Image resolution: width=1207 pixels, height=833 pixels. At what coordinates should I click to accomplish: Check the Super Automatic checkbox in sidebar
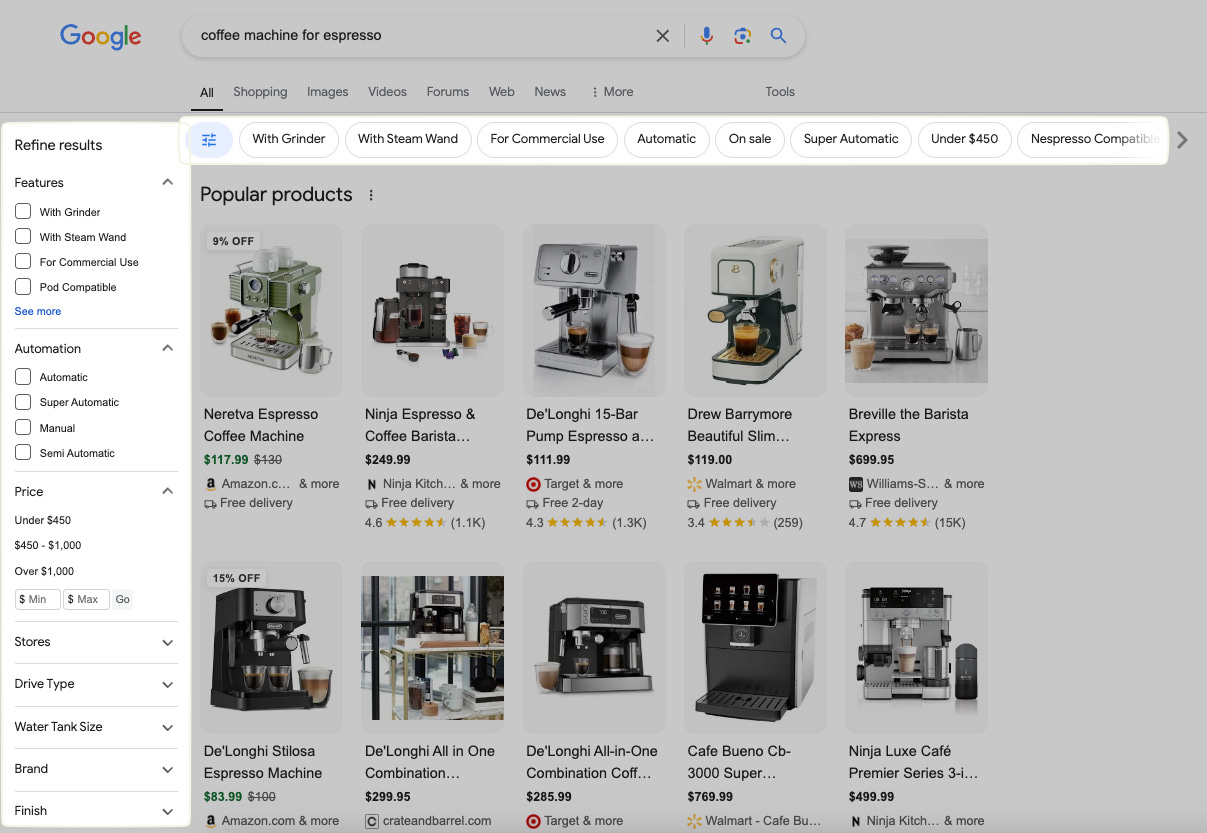pyautogui.click(x=23, y=402)
